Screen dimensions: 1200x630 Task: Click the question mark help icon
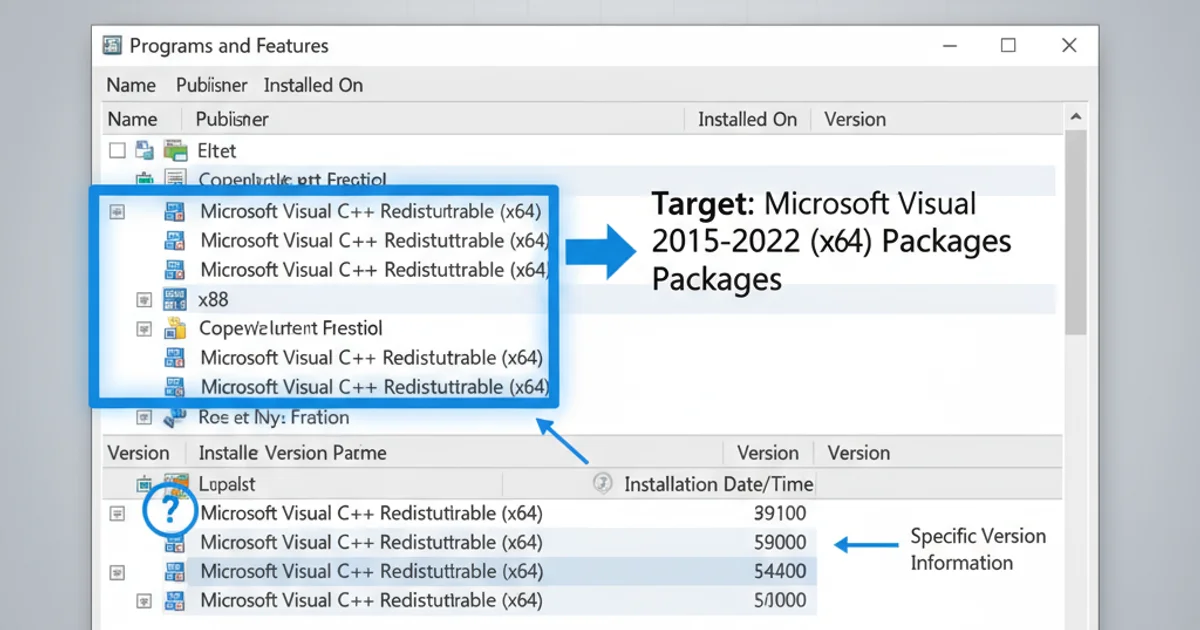(170, 510)
